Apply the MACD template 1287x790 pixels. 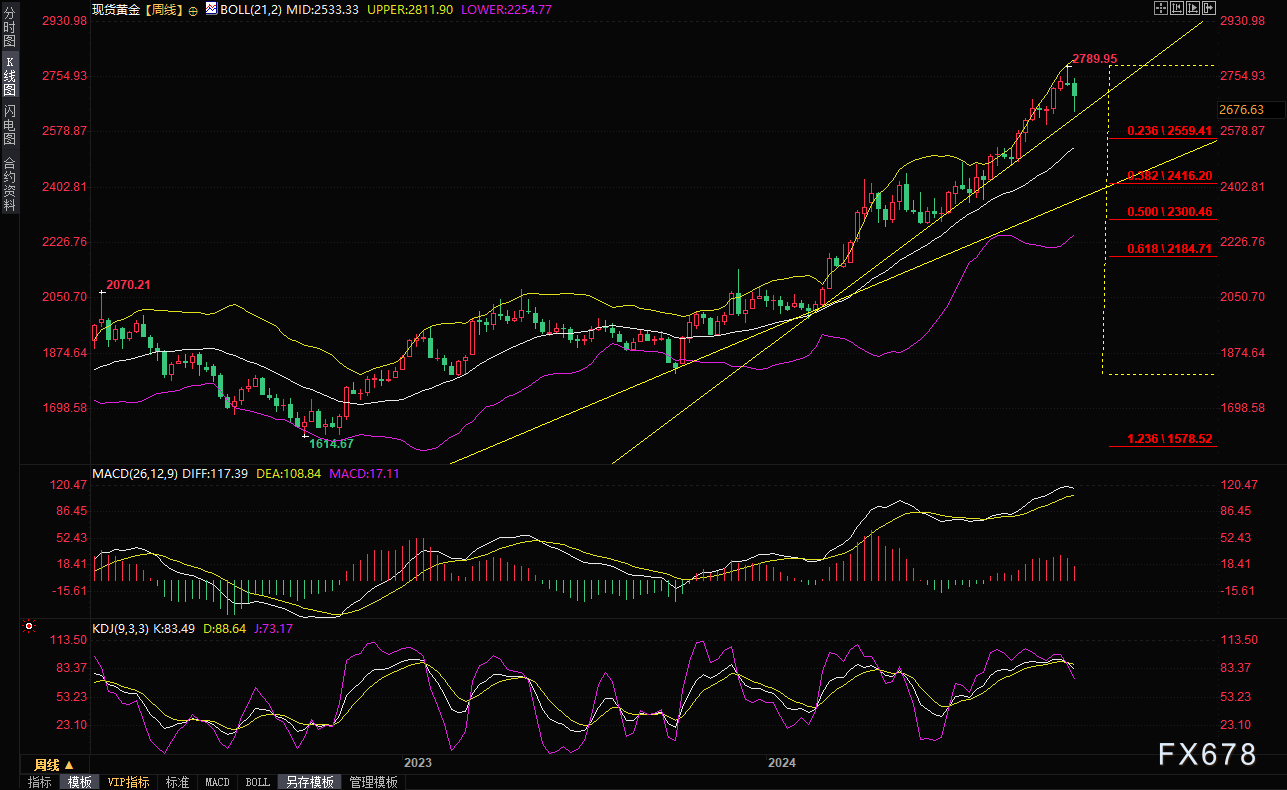point(217,782)
